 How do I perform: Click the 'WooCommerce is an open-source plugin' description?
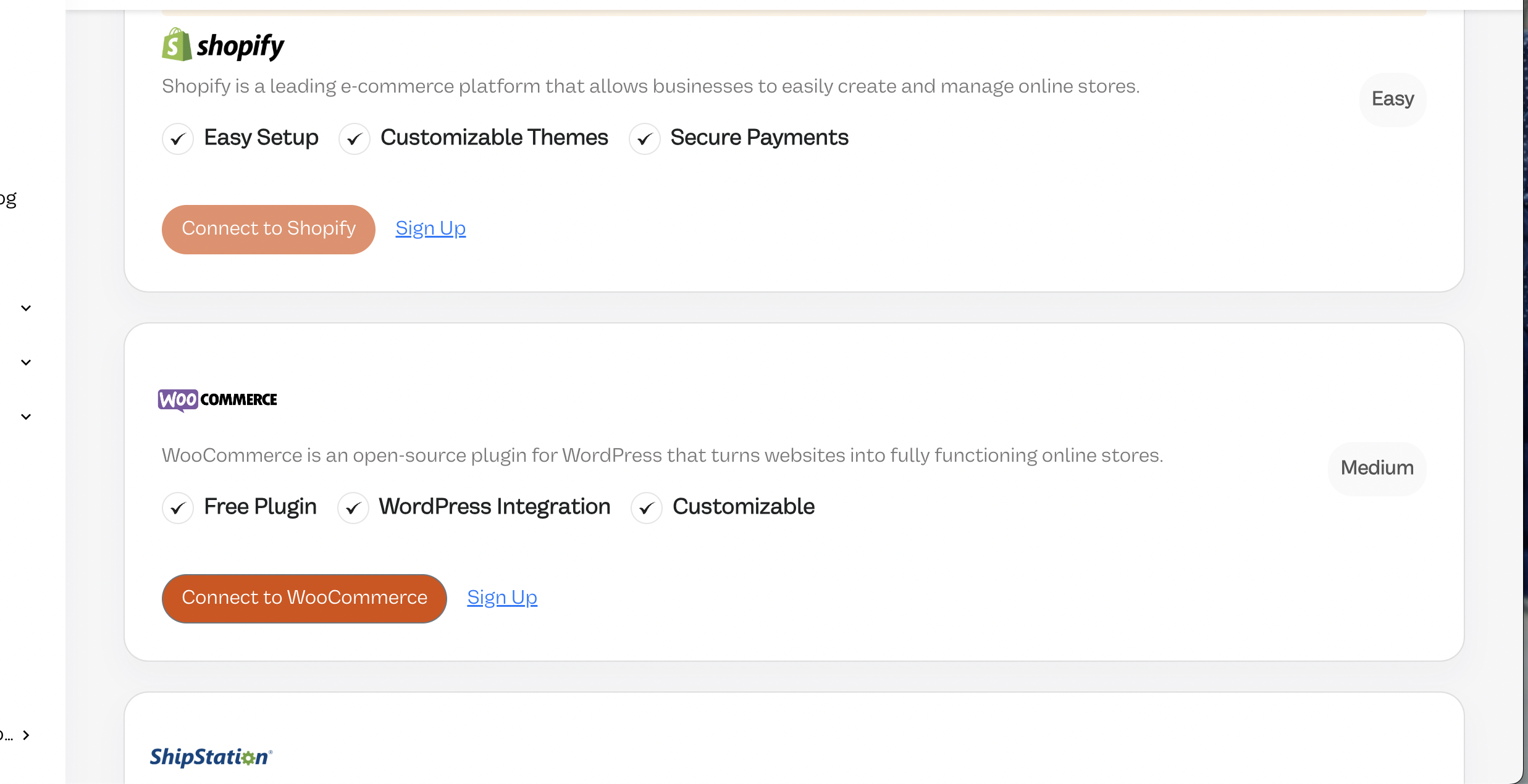[x=663, y=455]
